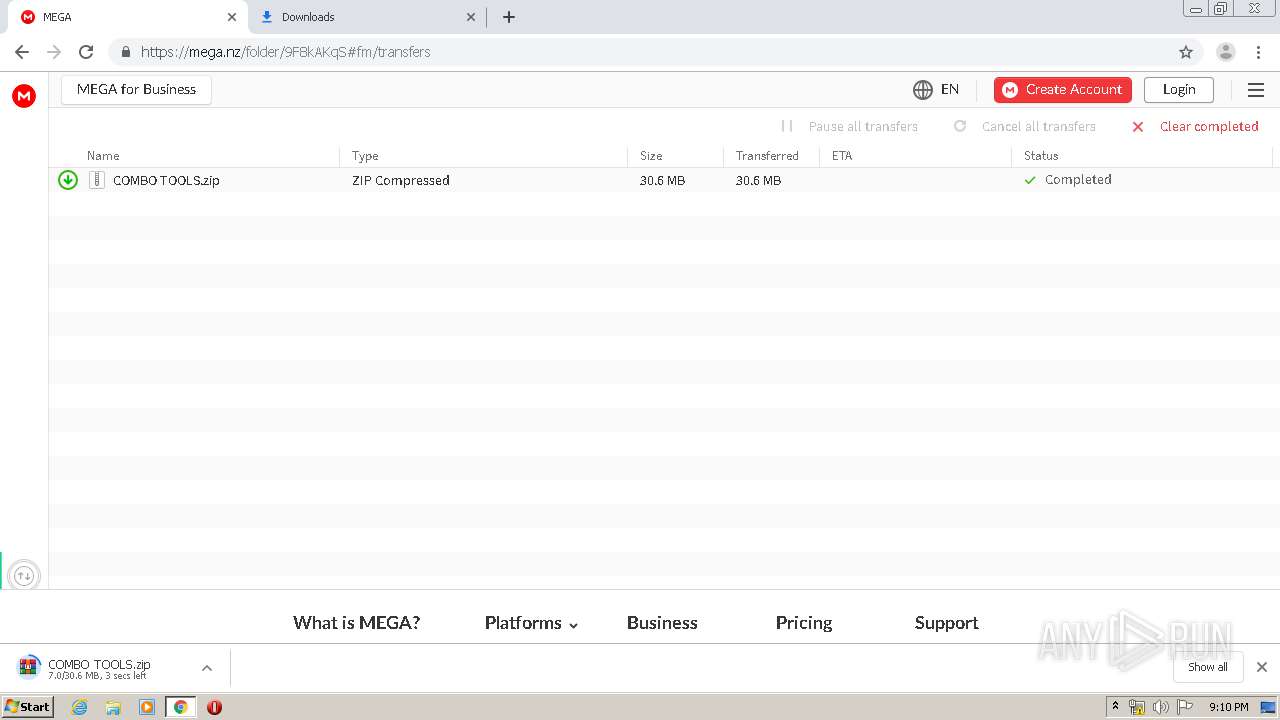Click Chrome icon in taskbar
The image size is (1280, 720).
[181, 707]
